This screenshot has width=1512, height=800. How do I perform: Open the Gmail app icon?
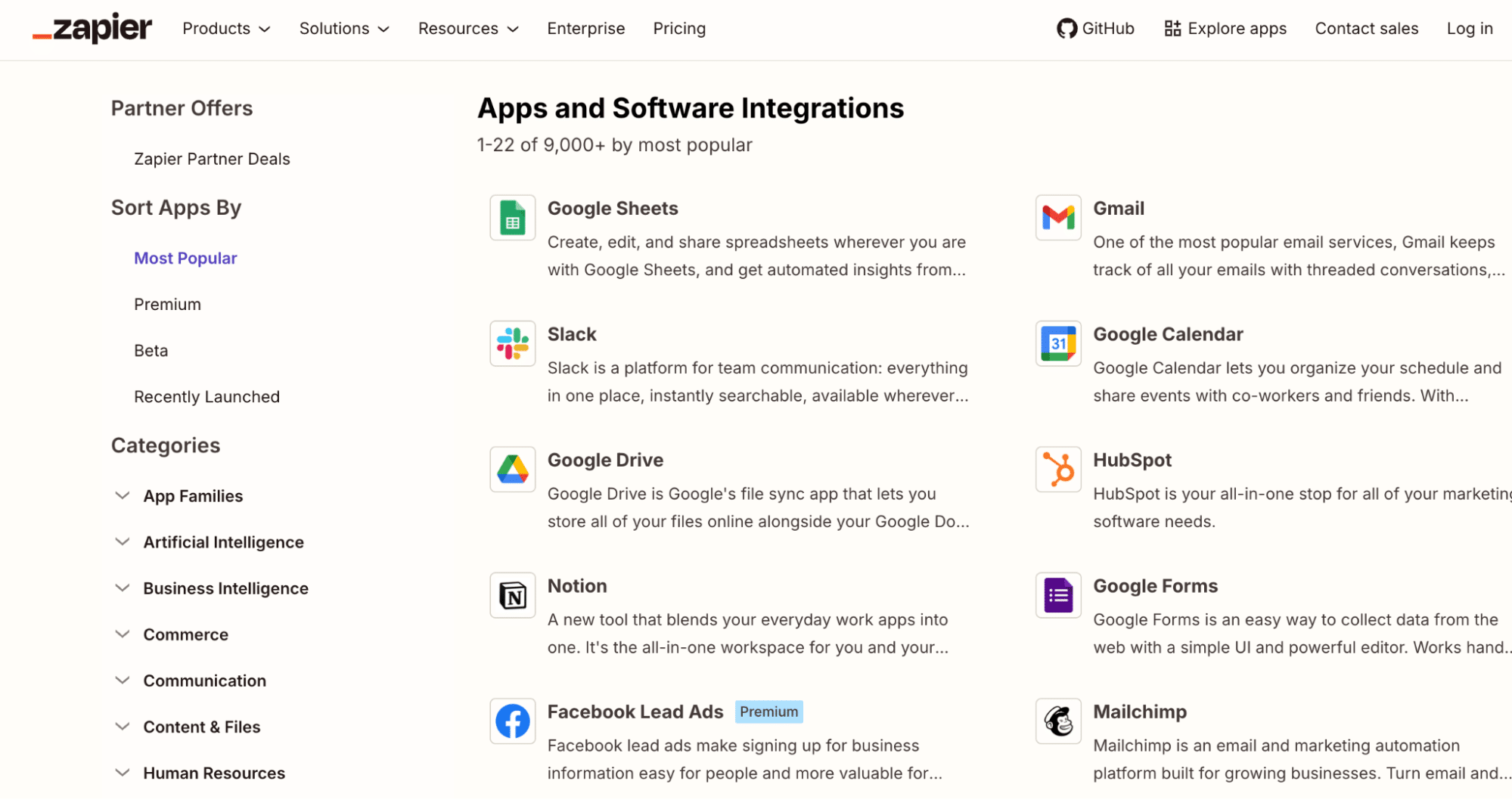point(1058,218)
